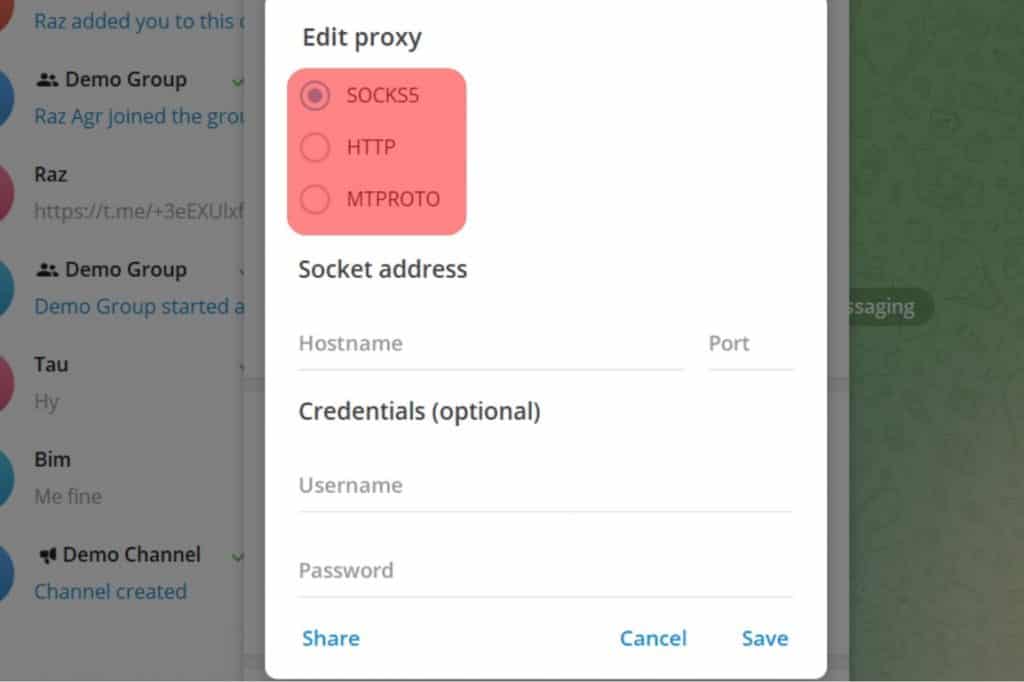
Task: Click the Tau chat avatar
Action: pos(5,380)
